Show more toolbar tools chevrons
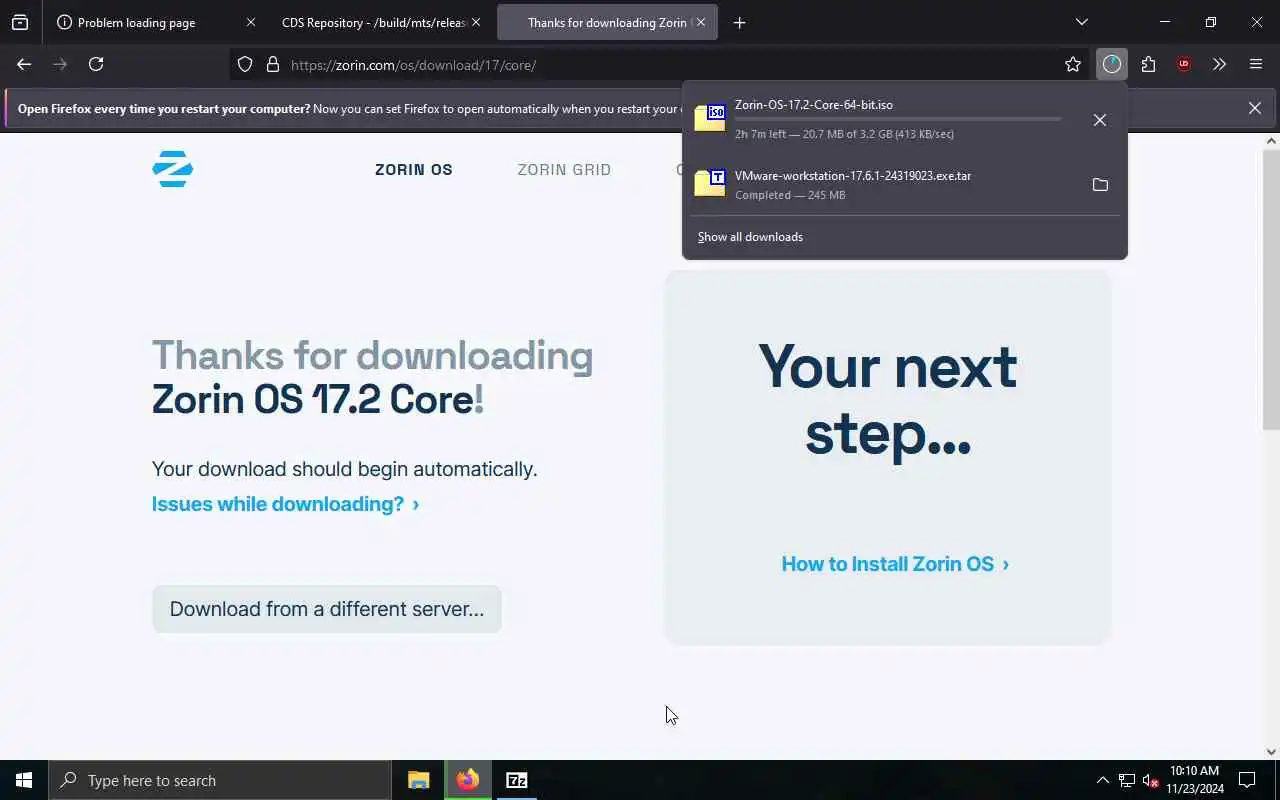1280x800 pixels. coord(1219,65)
